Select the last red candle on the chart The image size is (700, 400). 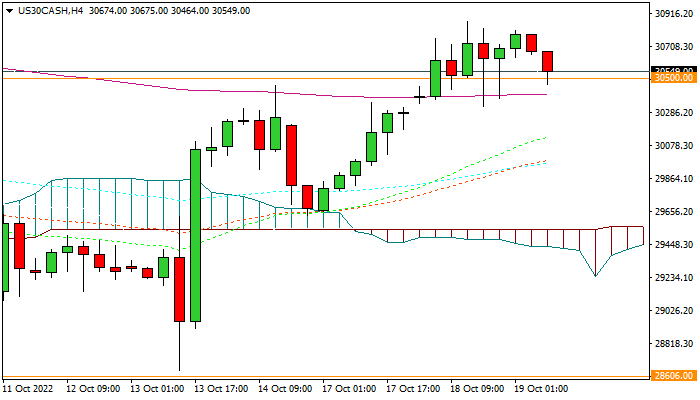coord(547,62)
